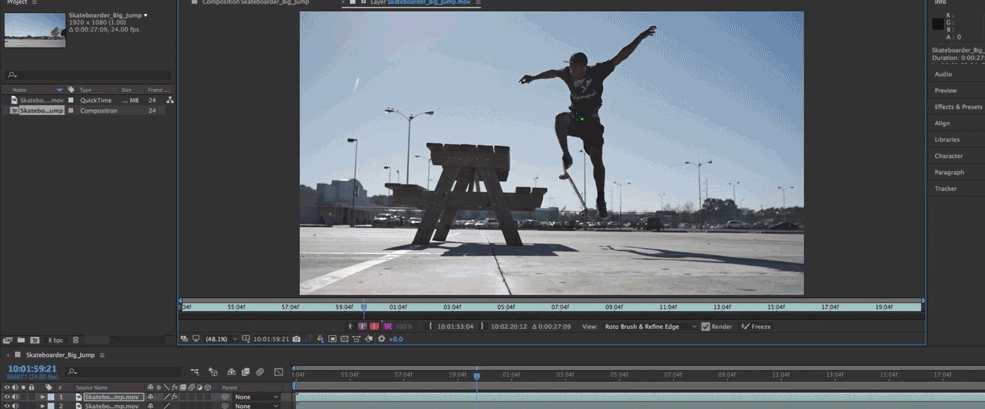This screenshot has width=985, height=409.
Task: Click 8 bpc color depth button
Action: 55,340
